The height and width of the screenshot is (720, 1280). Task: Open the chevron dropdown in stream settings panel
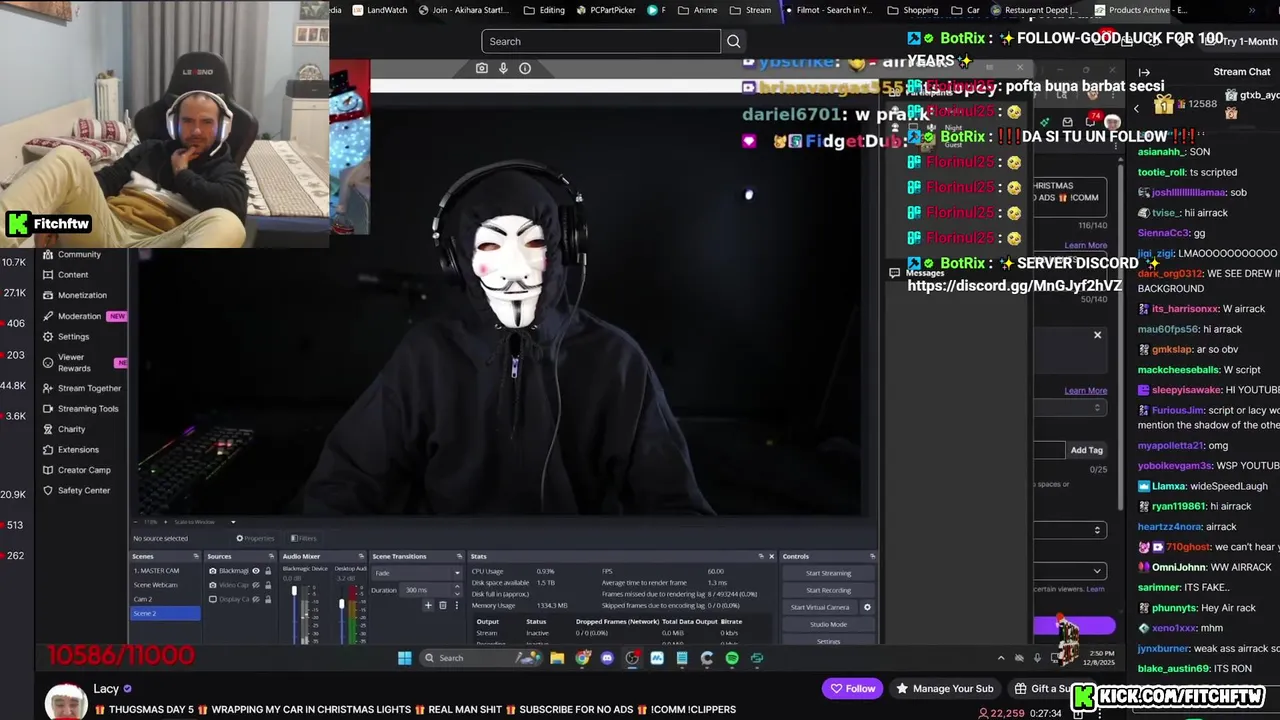(1097, 571)
